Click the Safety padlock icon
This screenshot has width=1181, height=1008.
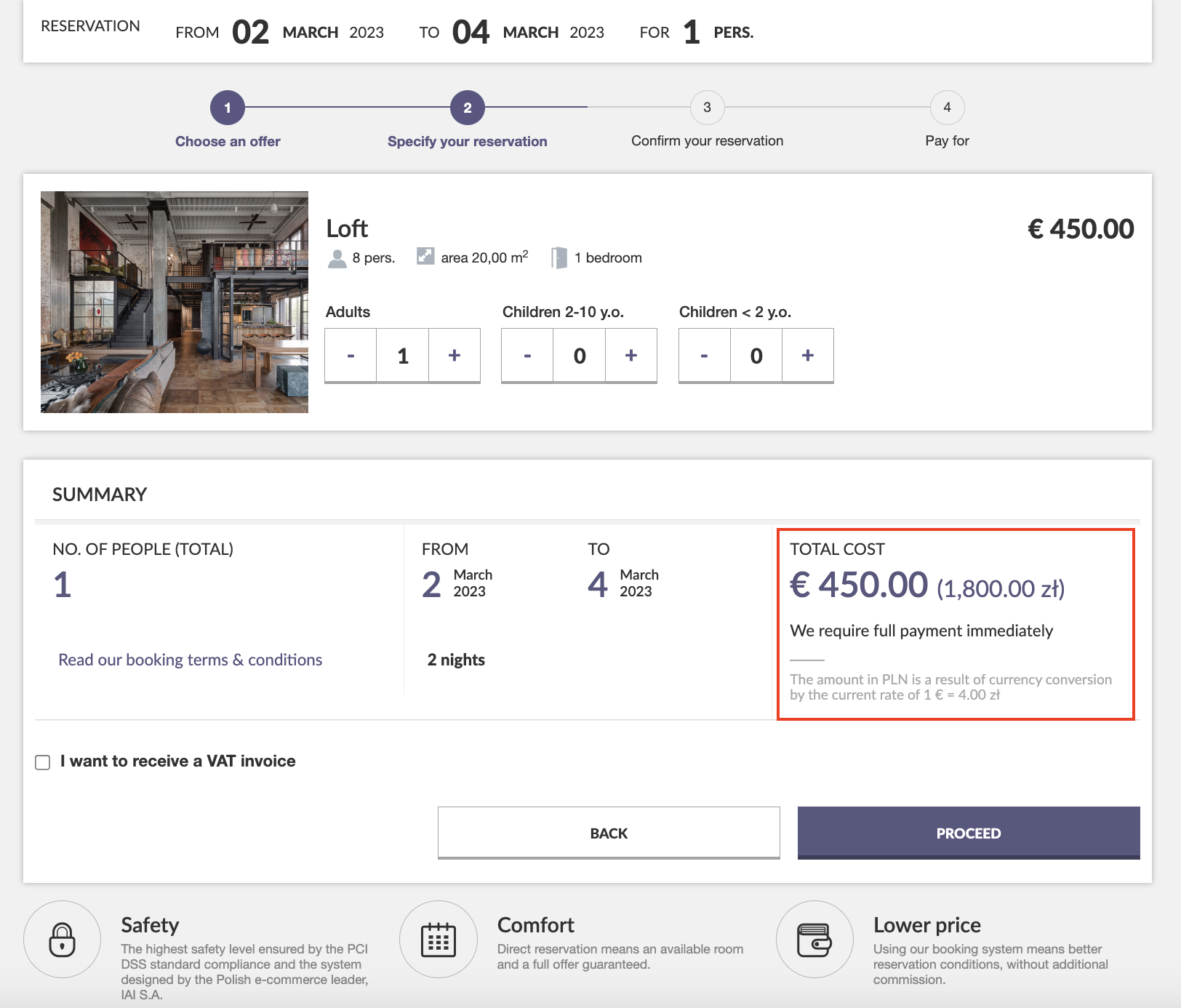coord(63,940)
